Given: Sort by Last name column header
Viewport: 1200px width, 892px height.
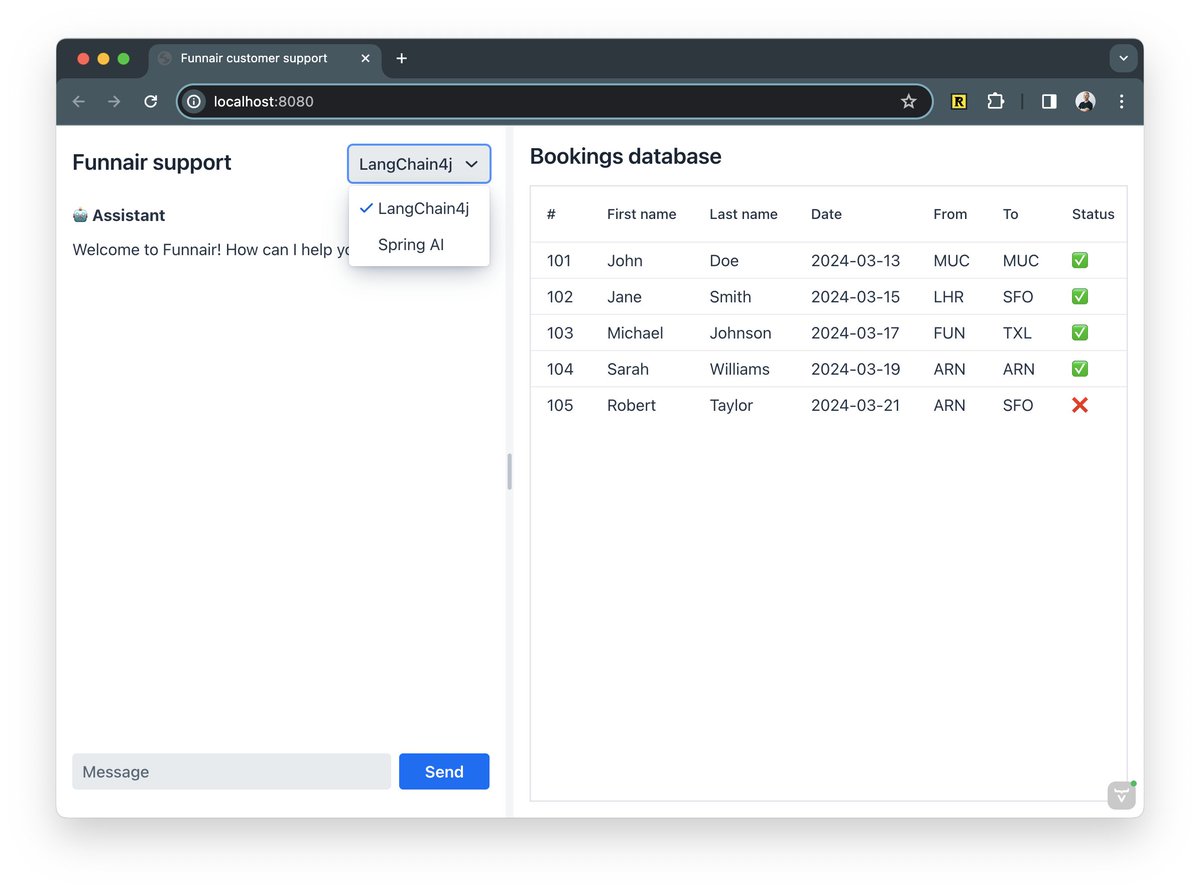Looking at the screenshot, I should (x=743, y=214).
